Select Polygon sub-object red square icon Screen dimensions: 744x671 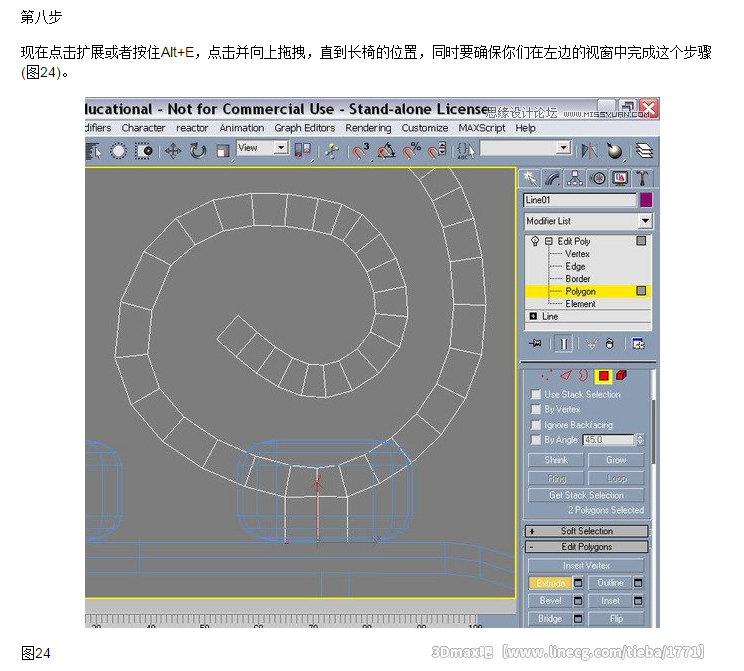(603, 376)
